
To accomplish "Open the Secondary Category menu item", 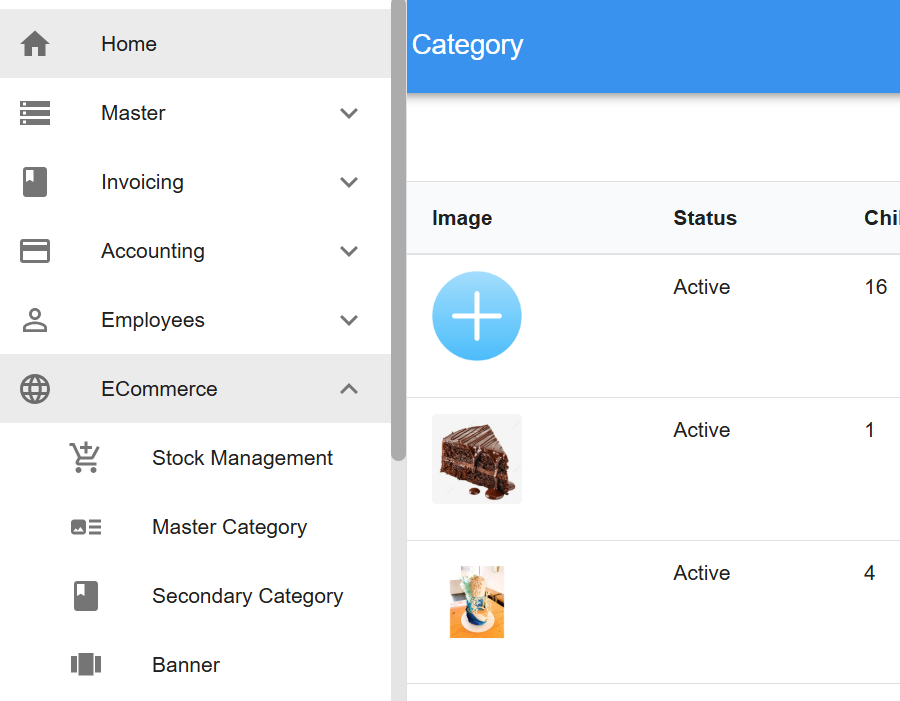I will pyautogui.click(x=247, y=596).
